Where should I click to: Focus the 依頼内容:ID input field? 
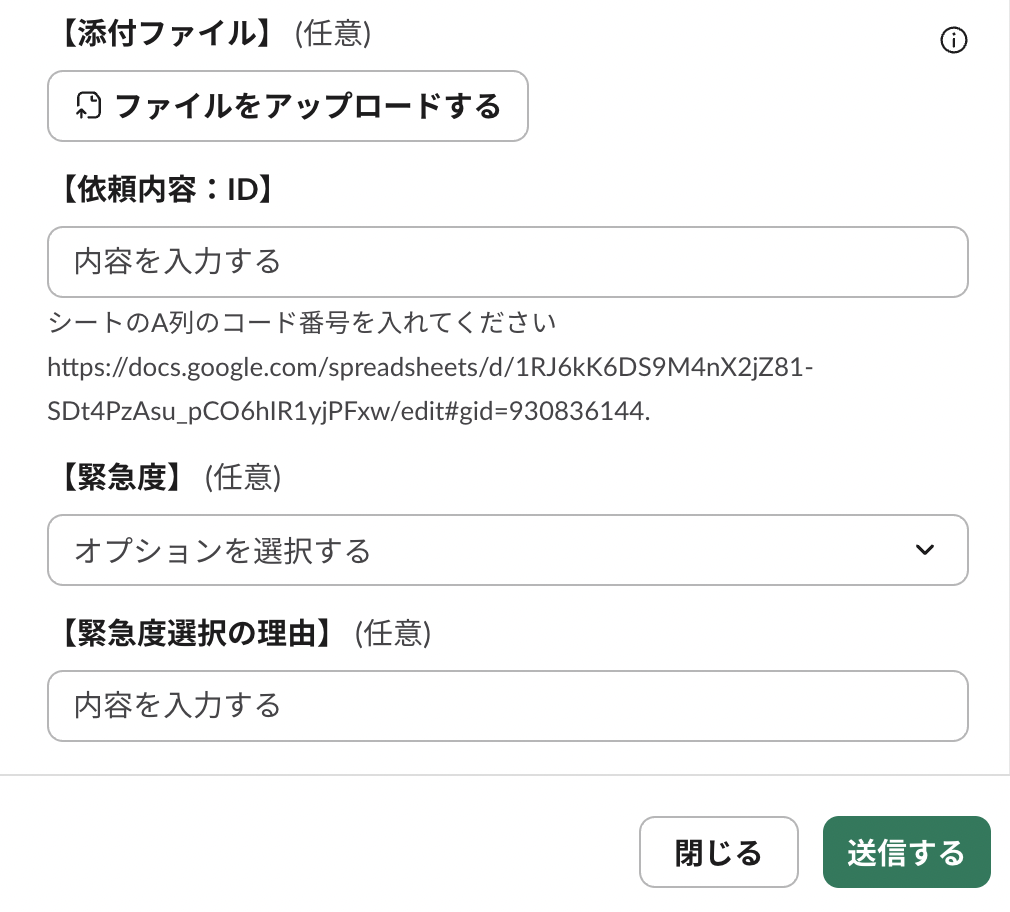[507, 262]
